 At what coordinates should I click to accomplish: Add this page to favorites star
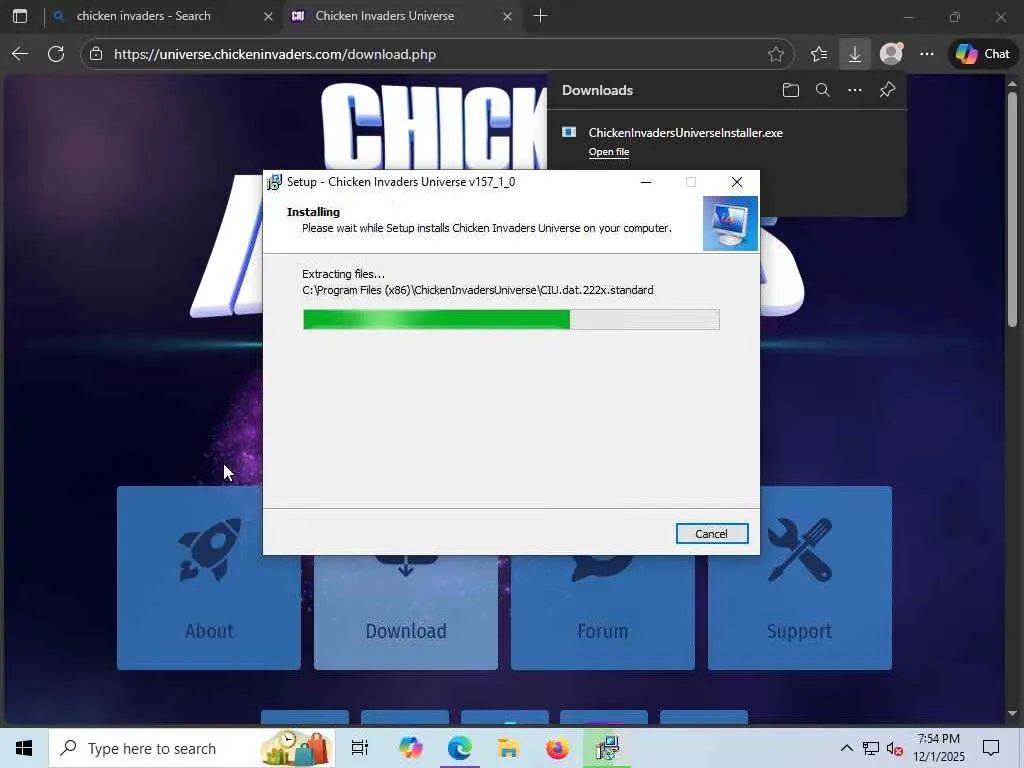pyautogui.click(x=776, y=54)
